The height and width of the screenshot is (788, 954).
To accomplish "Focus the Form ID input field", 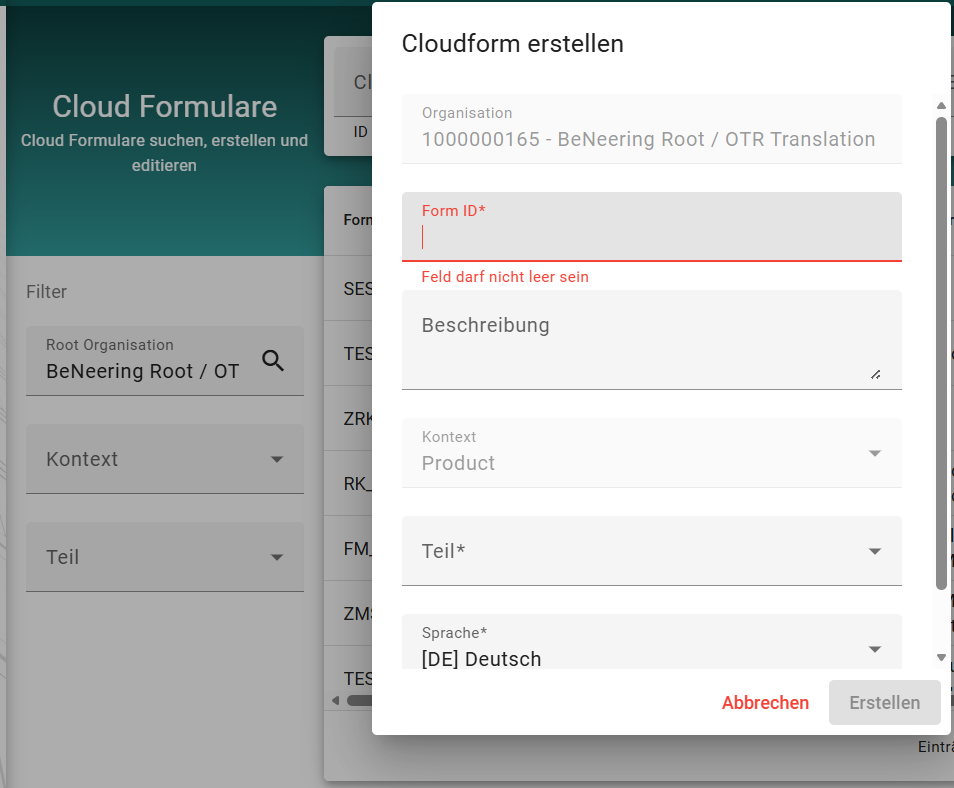I will [x=650, y=238].
